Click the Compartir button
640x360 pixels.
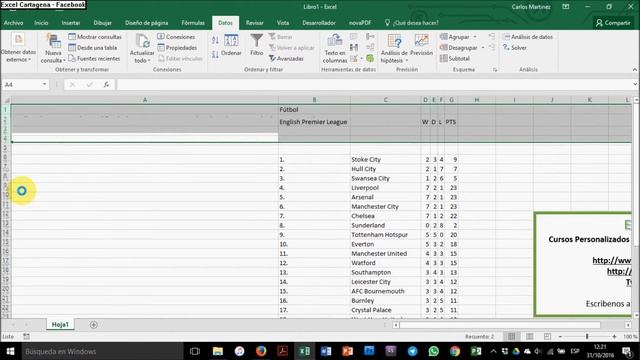point(613,23)
